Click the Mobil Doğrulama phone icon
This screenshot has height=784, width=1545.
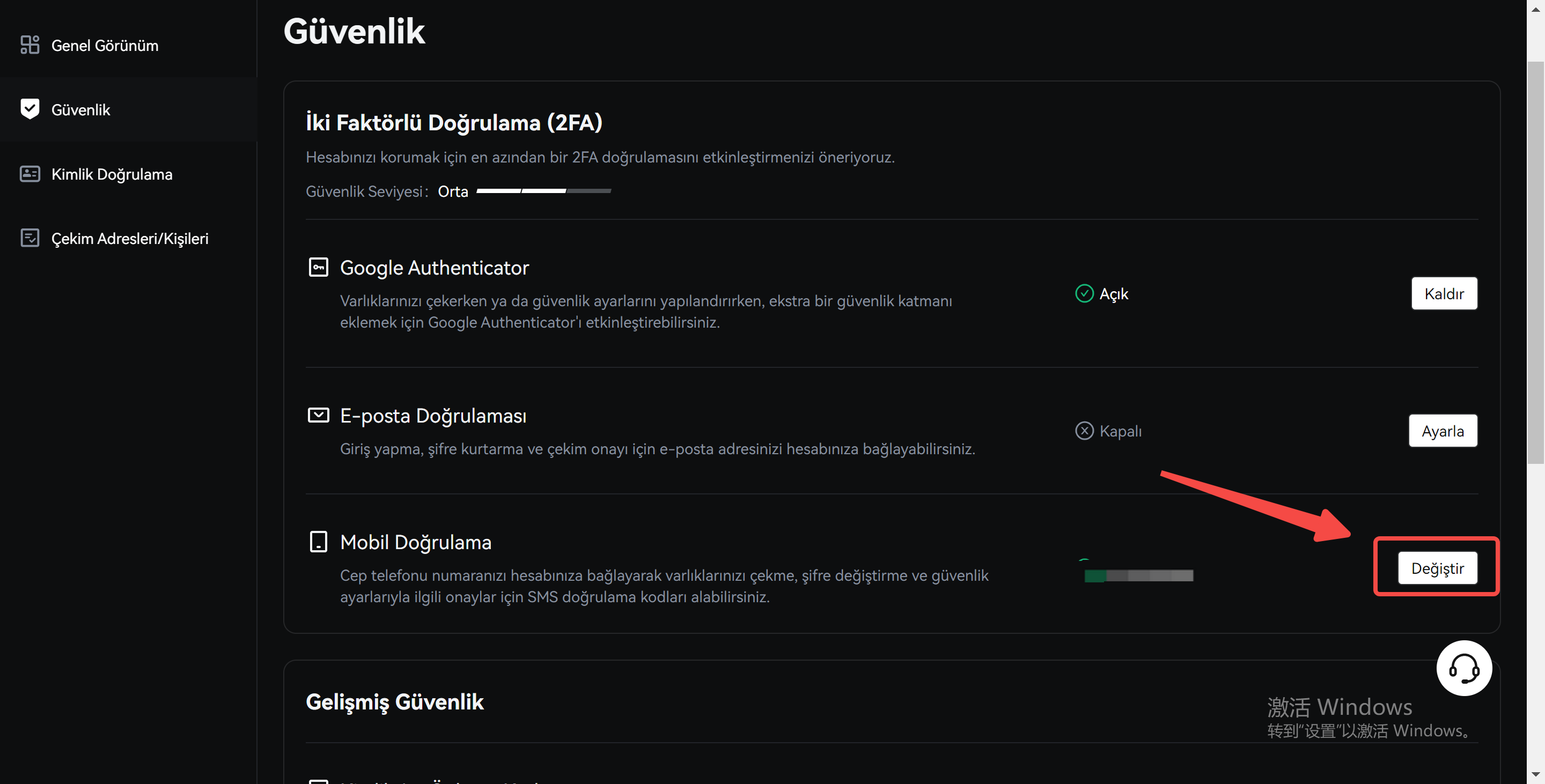(318, 541)
